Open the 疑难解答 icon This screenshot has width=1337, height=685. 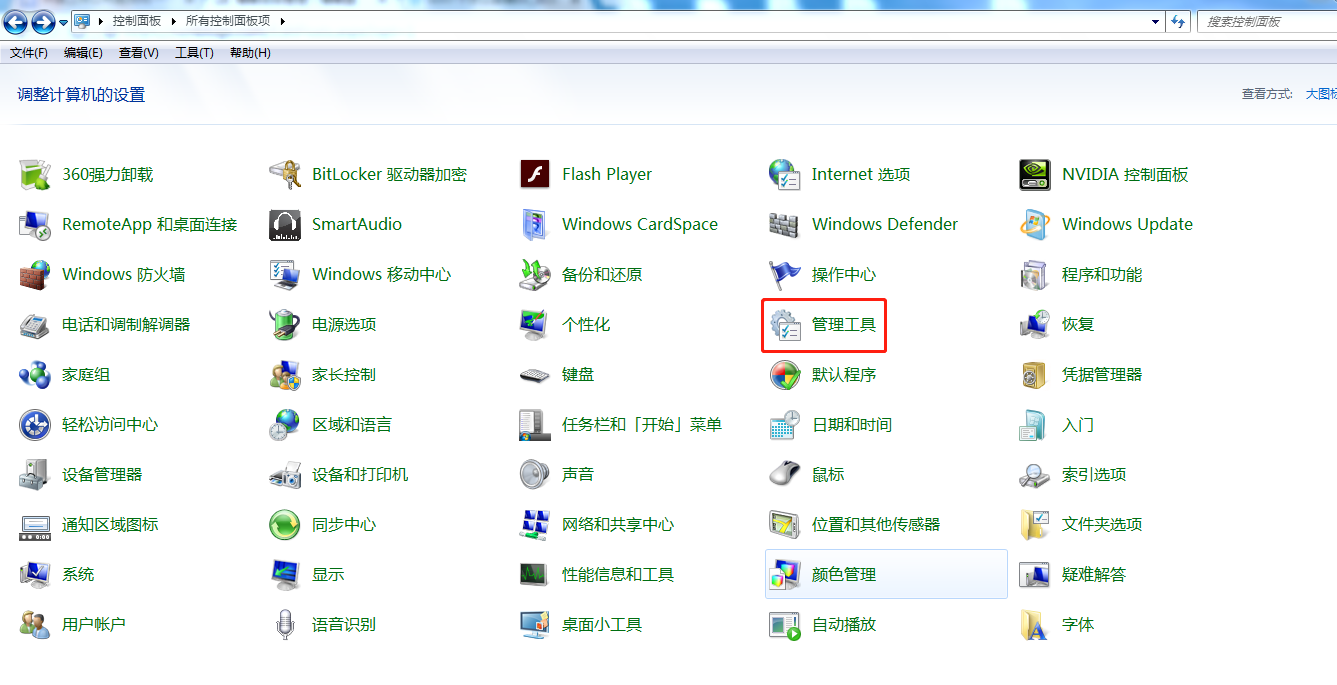(x=1035, y=574)
